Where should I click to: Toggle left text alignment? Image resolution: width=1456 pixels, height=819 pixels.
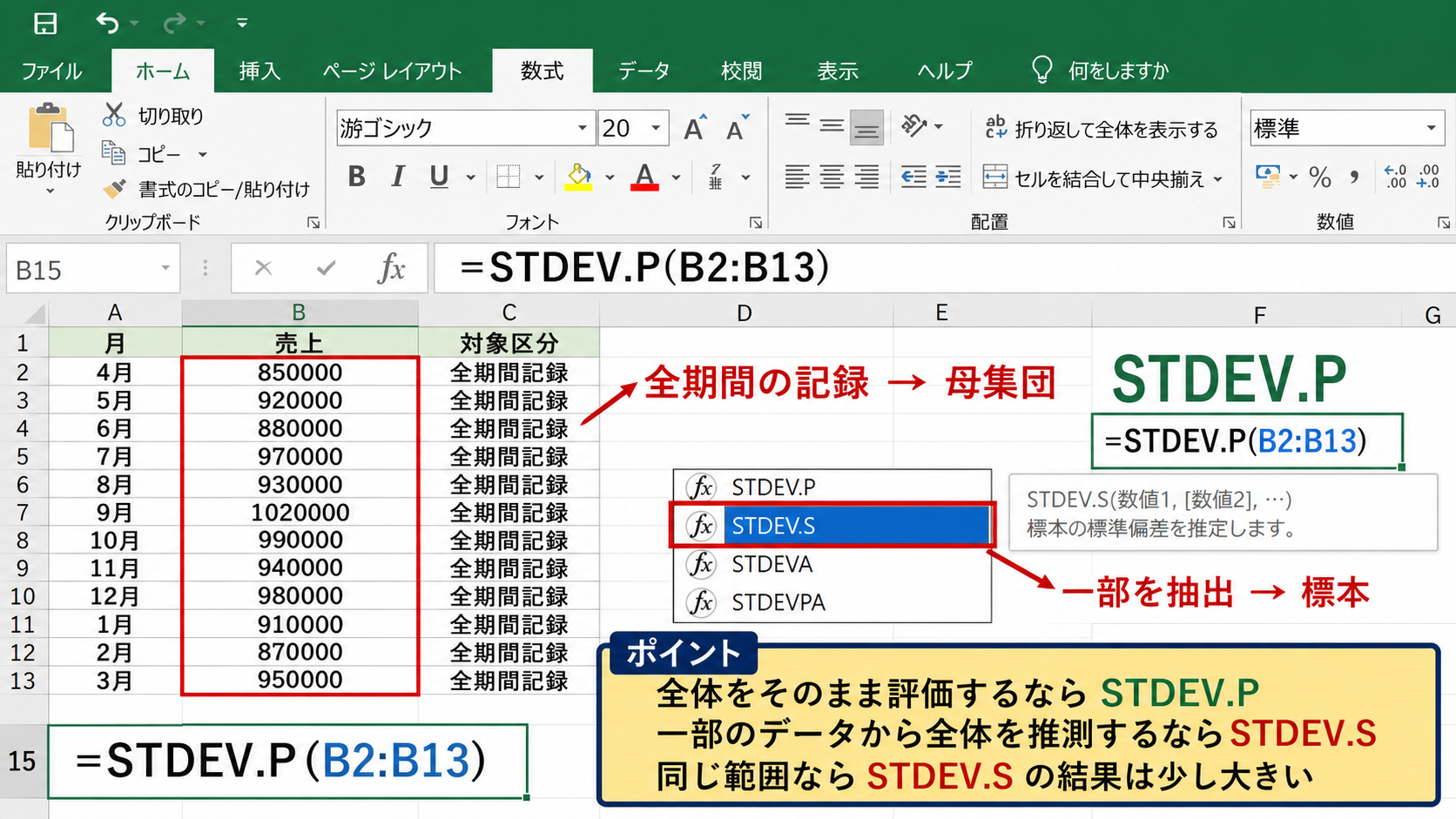tap(798, 178)
